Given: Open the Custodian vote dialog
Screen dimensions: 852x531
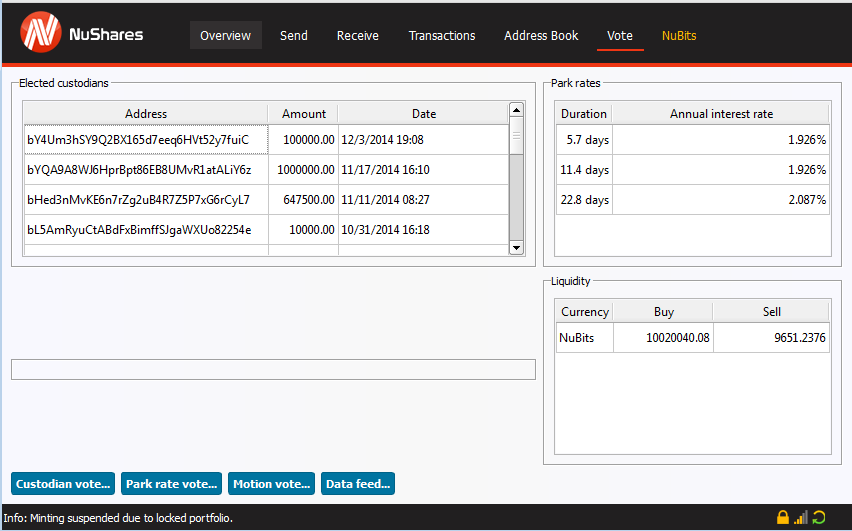Looking at the screenshot, I should [63, 484].
